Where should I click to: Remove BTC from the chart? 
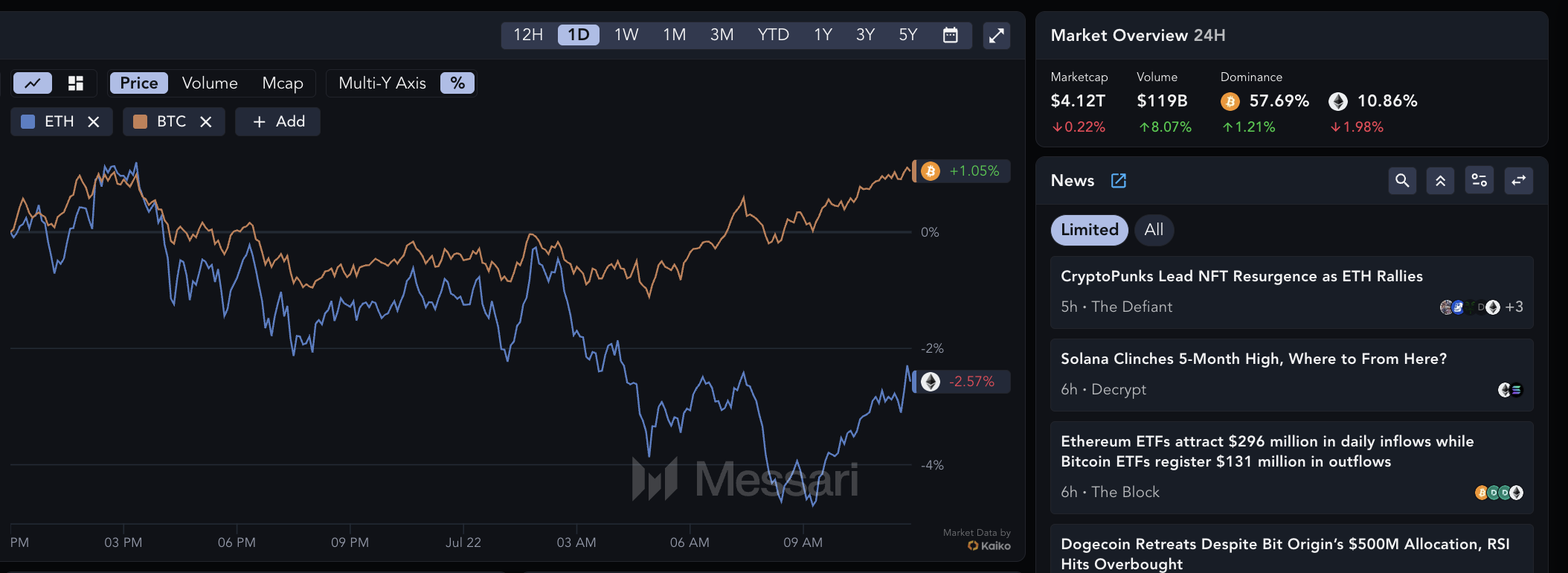[x=206, y=122]
